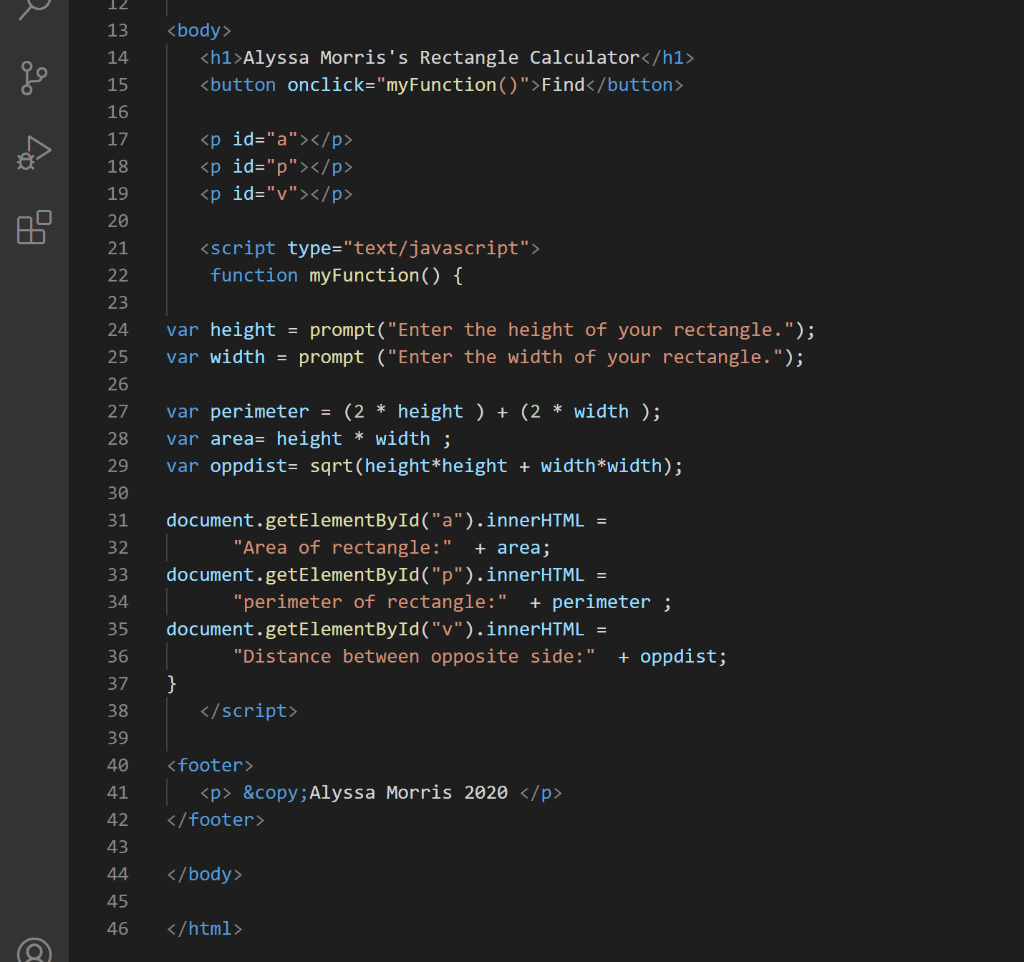Click "Enter the width of your rectangle." string
The image size is (1024, 962).
coord(584,357)
